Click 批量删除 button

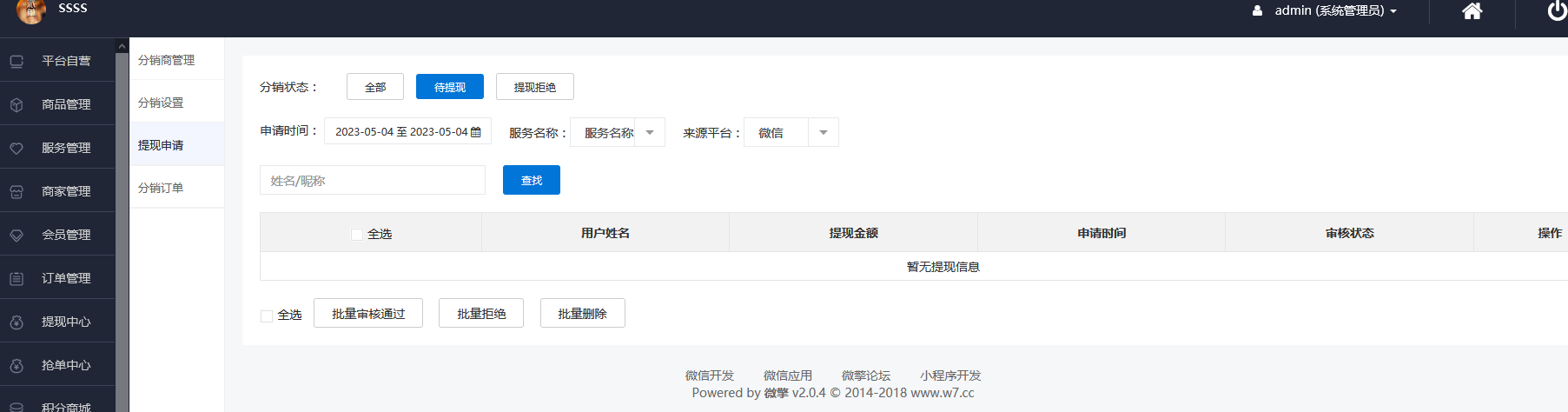click(583, 313)
